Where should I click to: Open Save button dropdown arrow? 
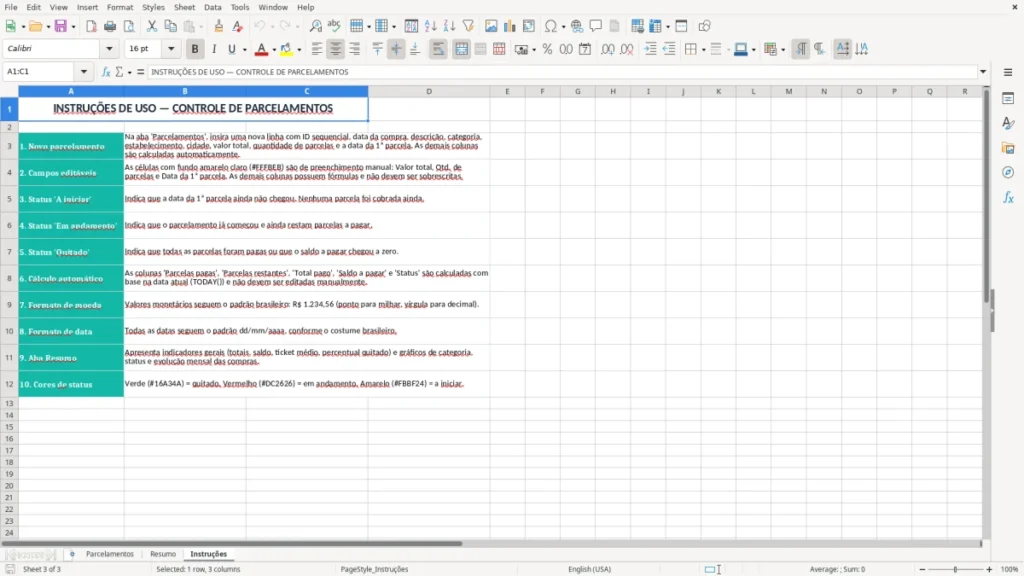73,27
